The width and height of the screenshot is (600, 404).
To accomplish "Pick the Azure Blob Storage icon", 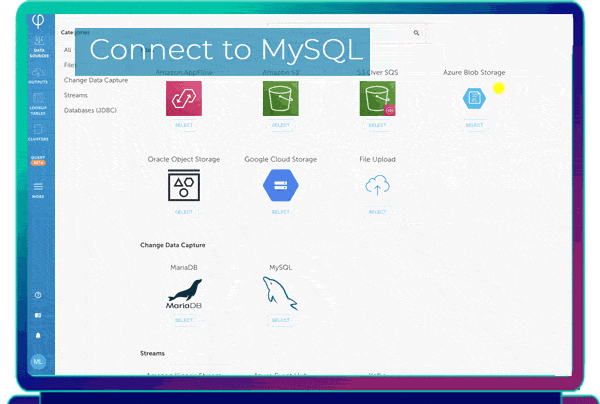I will coord(473,98).
